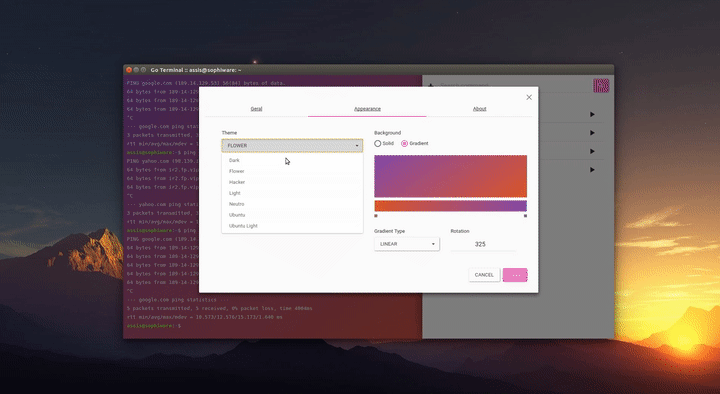Viewport: 720px width, 394px height.
Task: Click the pink confirm button
Action: 515,275
